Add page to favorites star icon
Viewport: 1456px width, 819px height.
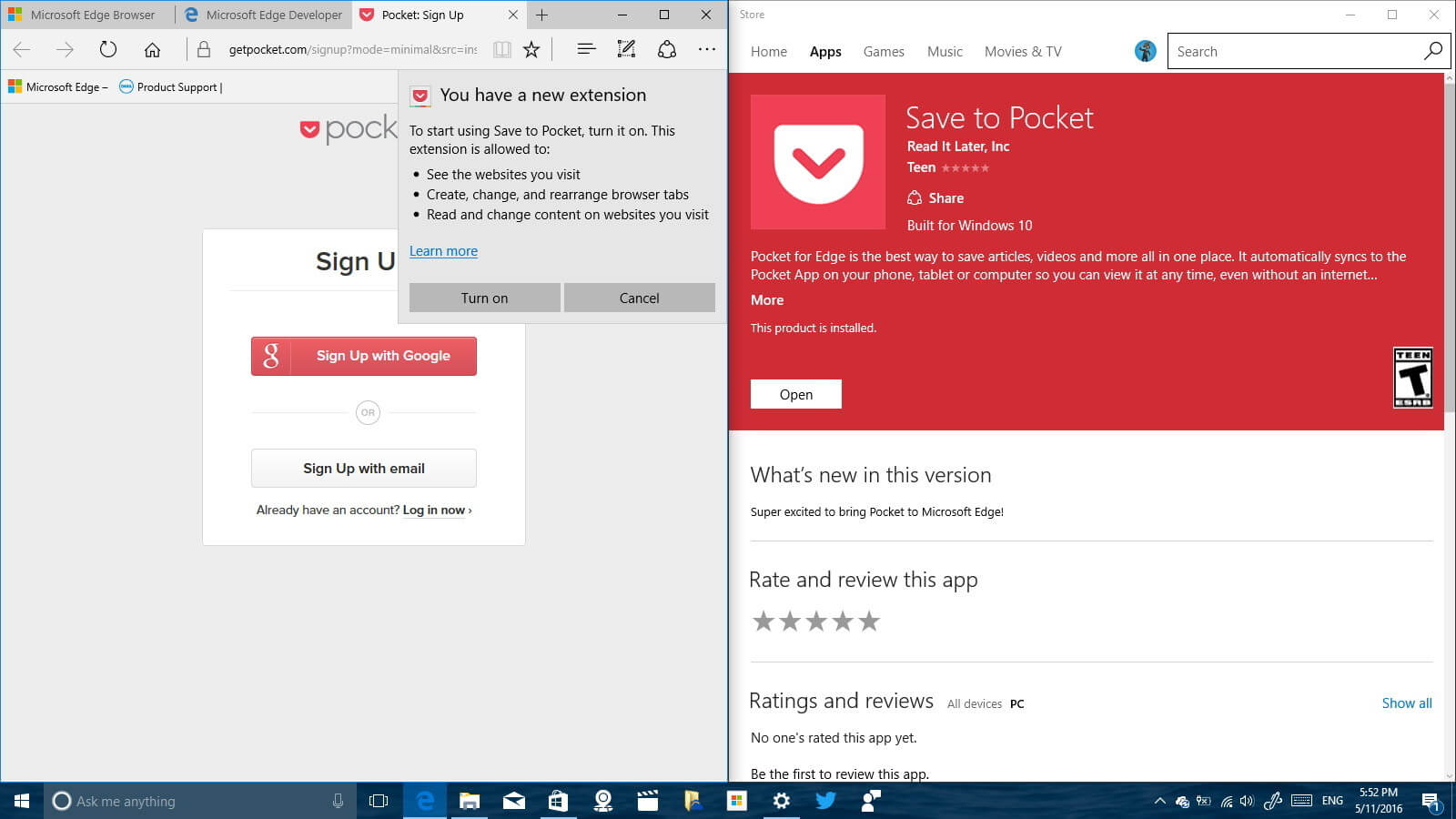(x=531, y=49)
